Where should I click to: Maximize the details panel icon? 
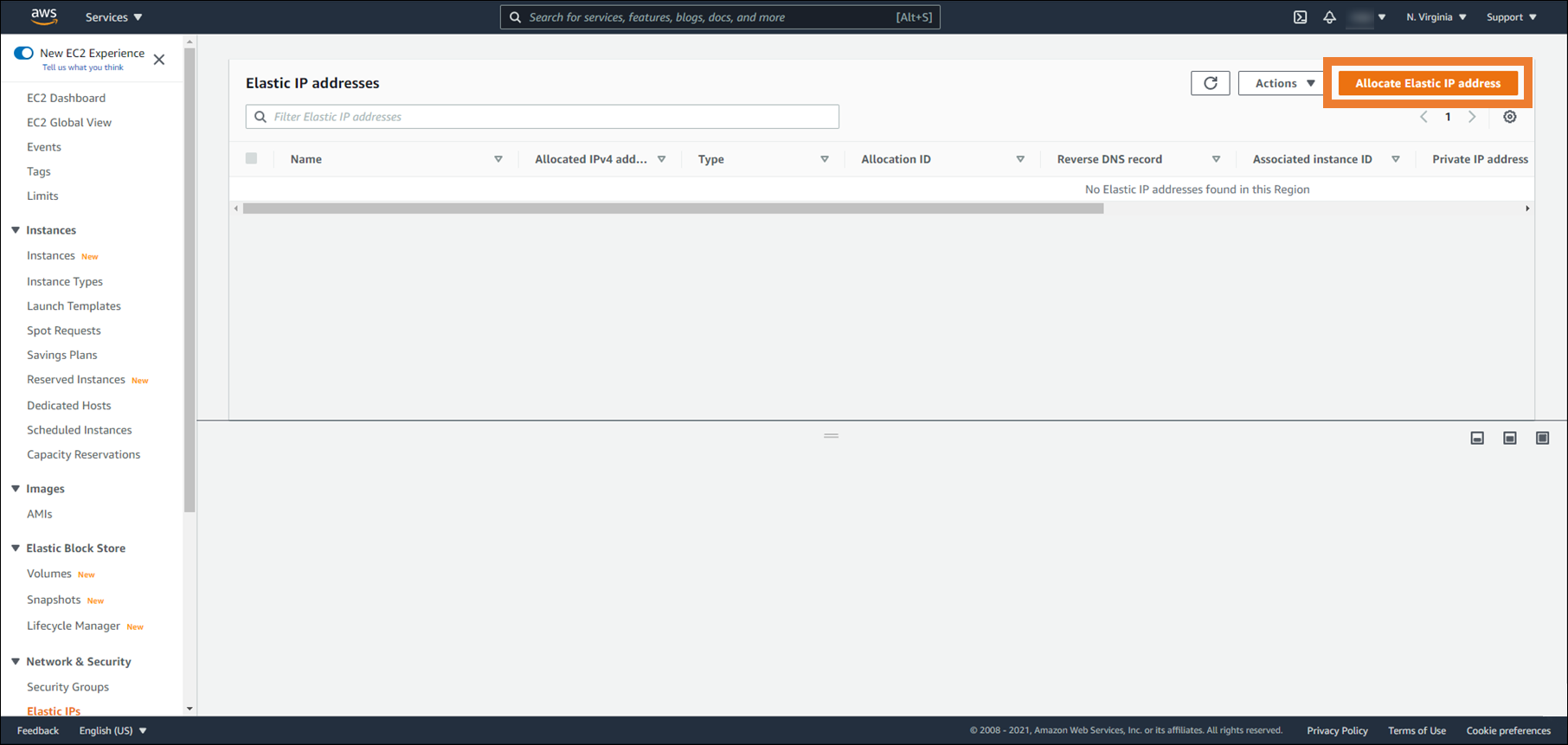pos(1542,439)
